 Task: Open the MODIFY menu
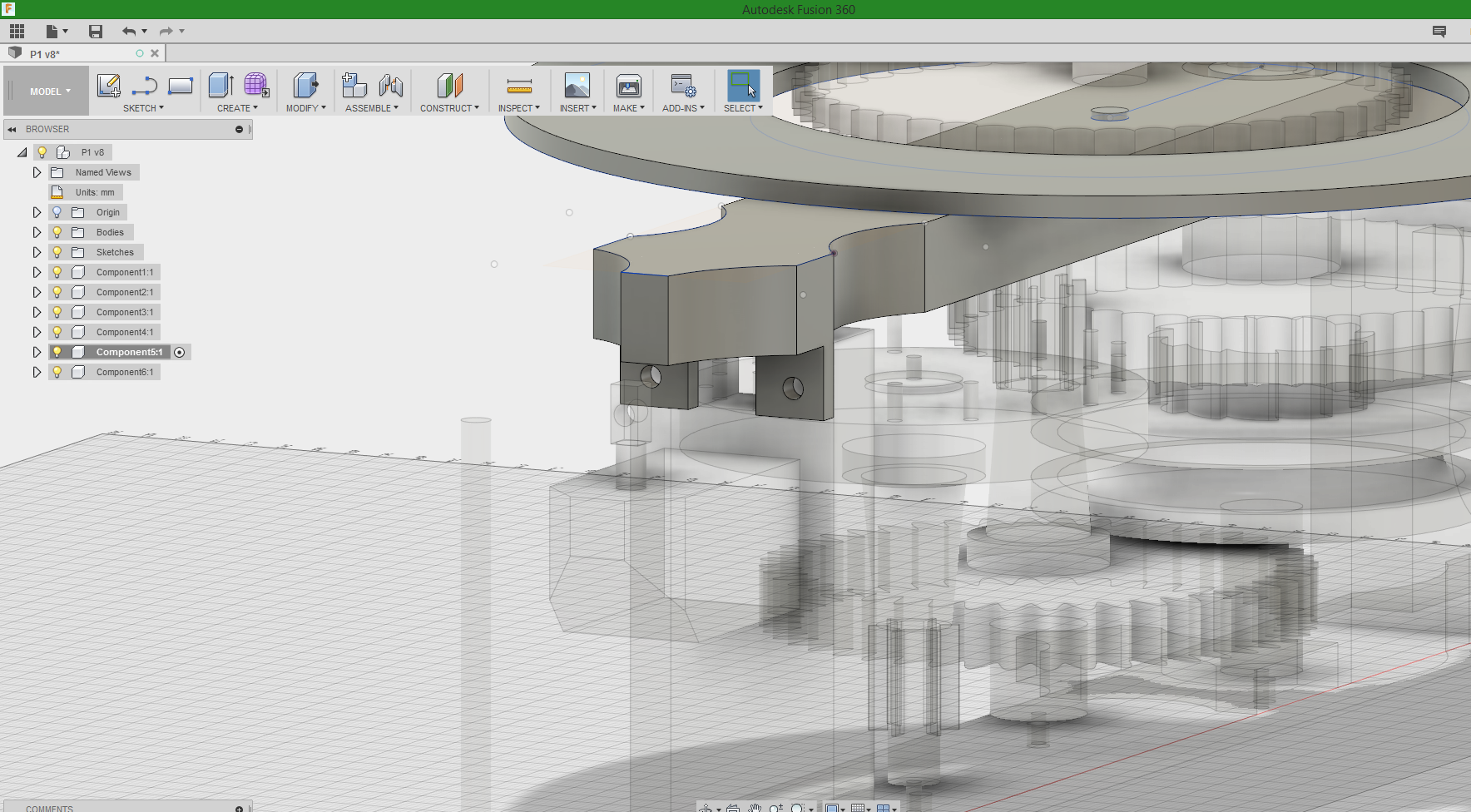(x=305, y=108)
